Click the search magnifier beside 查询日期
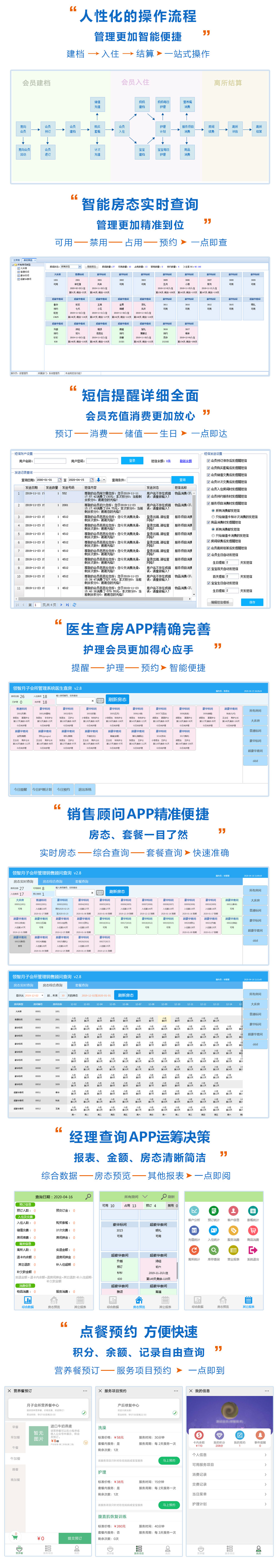This screenshot has height=1568, width=278. pyautogui.click(x=88, y=1196)
